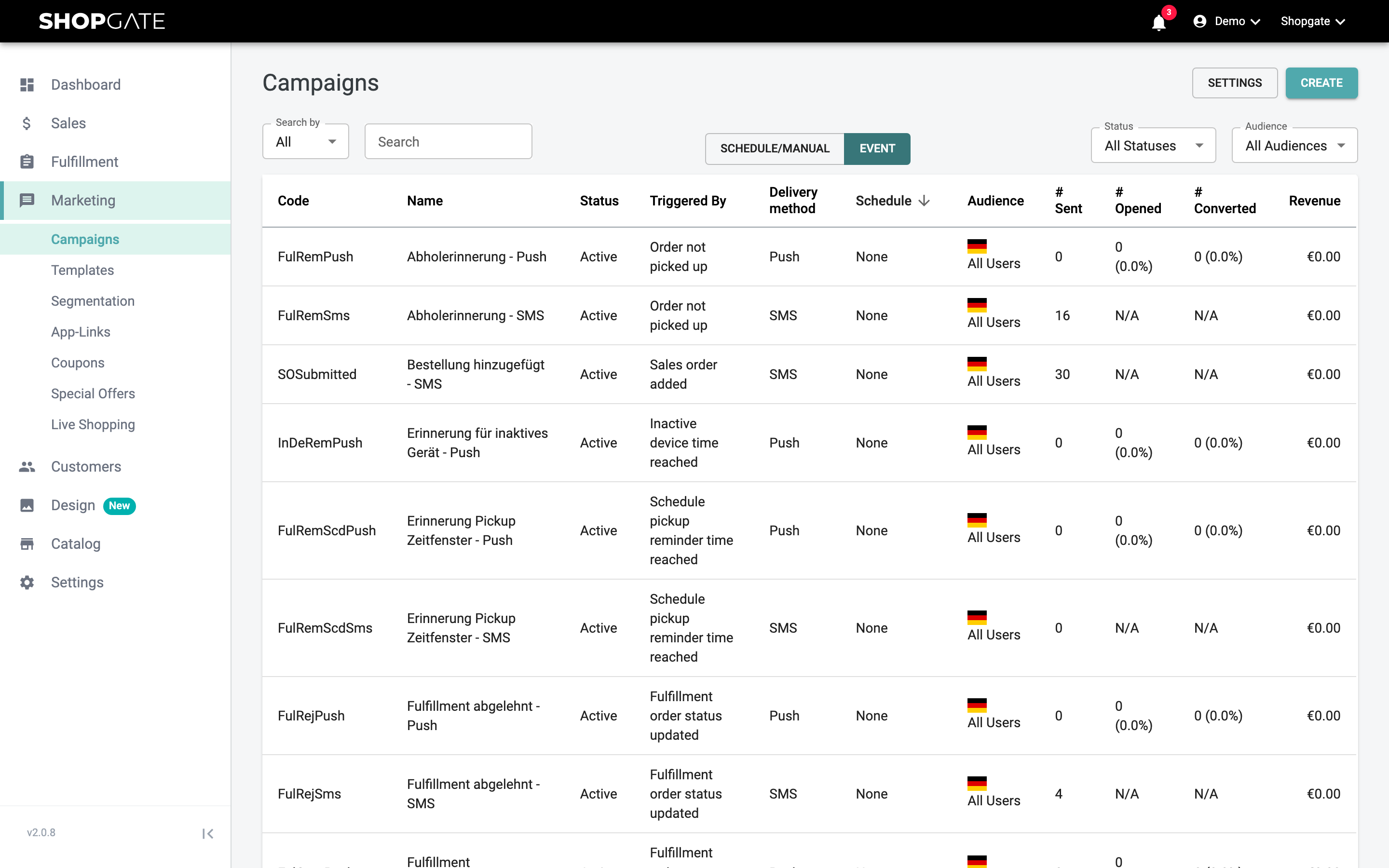Click 'Erinnerung Pickup Zeitfenster - Push' name
Screen dimensions: 1389x868
462,530
